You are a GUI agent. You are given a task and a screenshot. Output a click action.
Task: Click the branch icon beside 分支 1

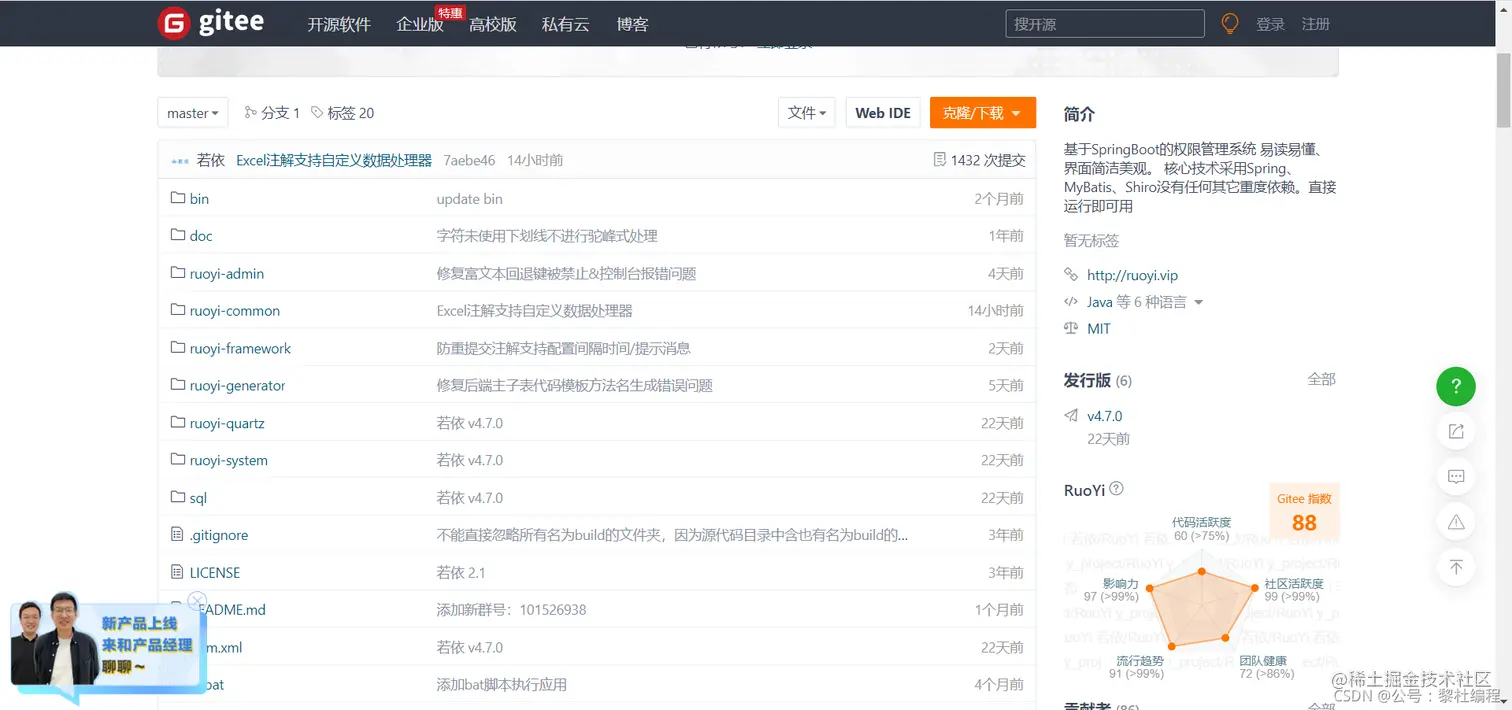coord(250,113)
